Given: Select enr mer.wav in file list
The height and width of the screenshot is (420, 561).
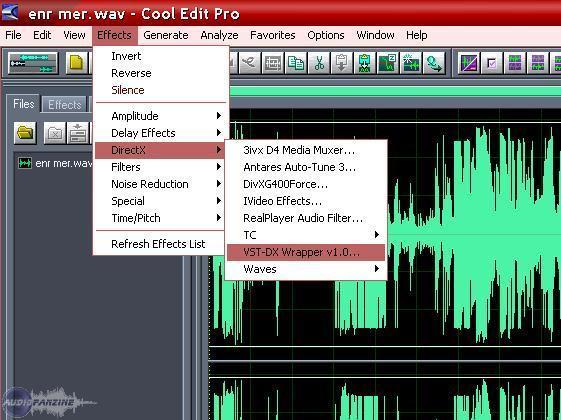Looking at the screenshot, I should coord(64,163).
